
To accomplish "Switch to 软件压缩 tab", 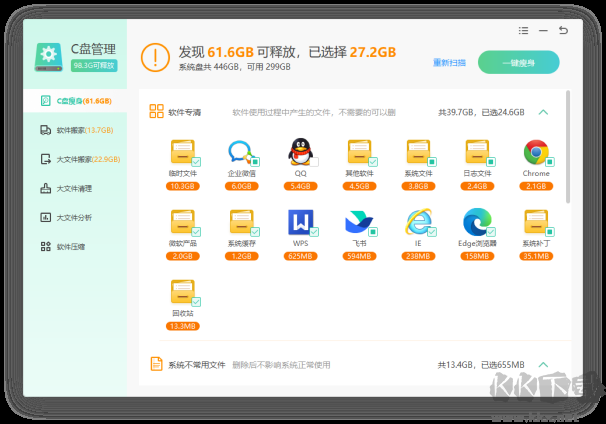I will tap(75, 247).
